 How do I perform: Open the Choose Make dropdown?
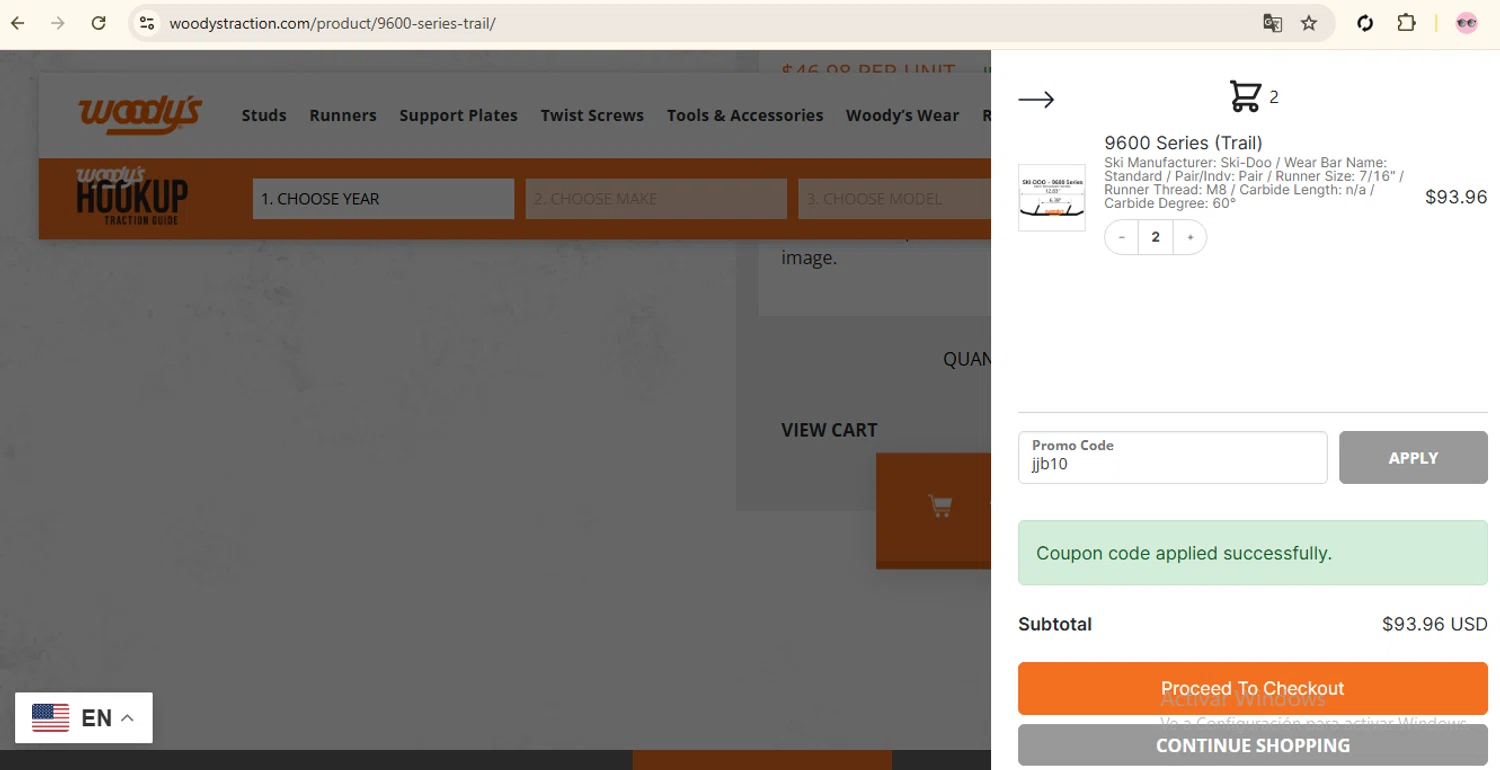[656, 199]
